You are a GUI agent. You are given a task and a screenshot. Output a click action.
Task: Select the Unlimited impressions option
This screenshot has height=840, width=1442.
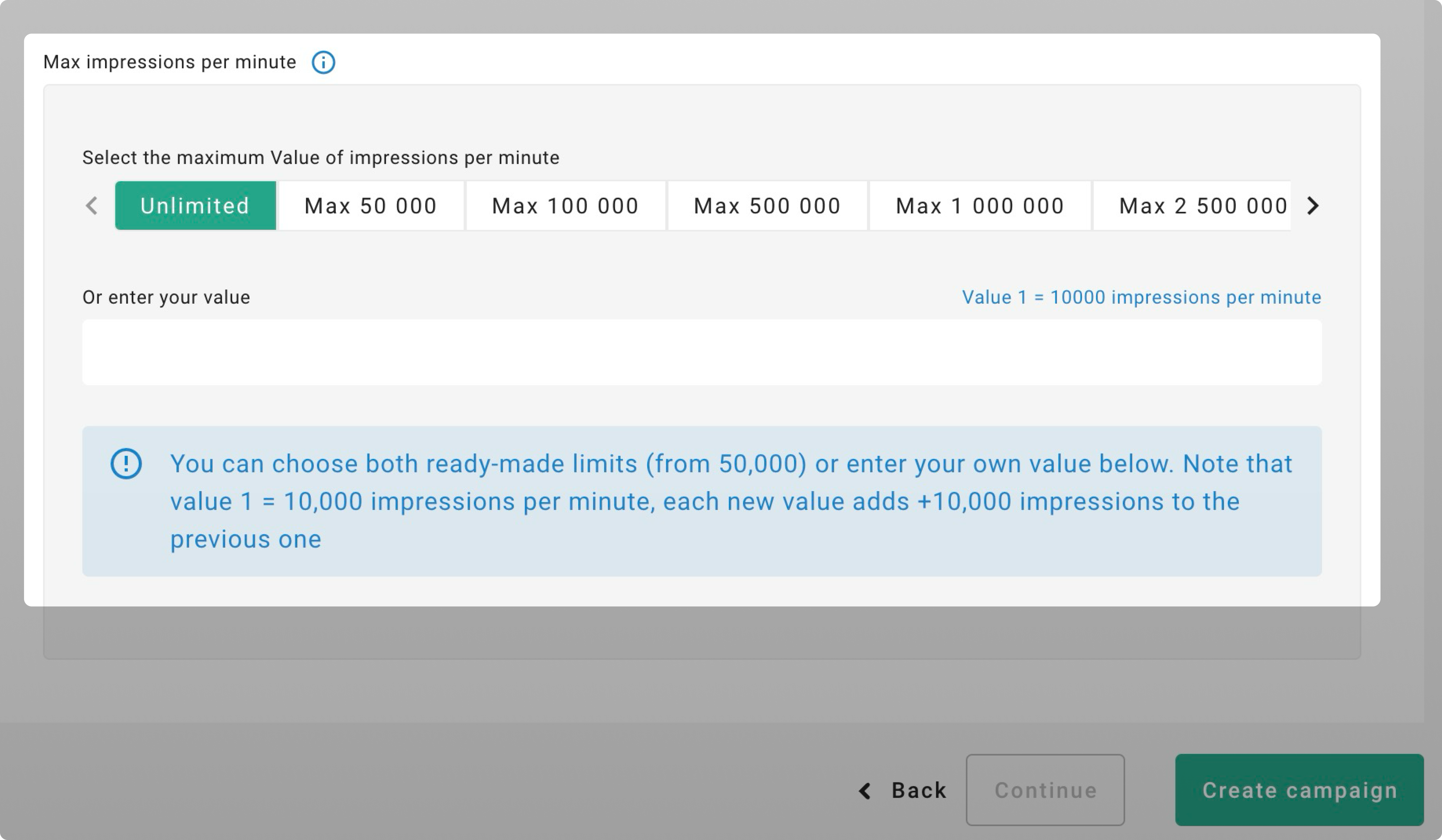click(195, 206)
